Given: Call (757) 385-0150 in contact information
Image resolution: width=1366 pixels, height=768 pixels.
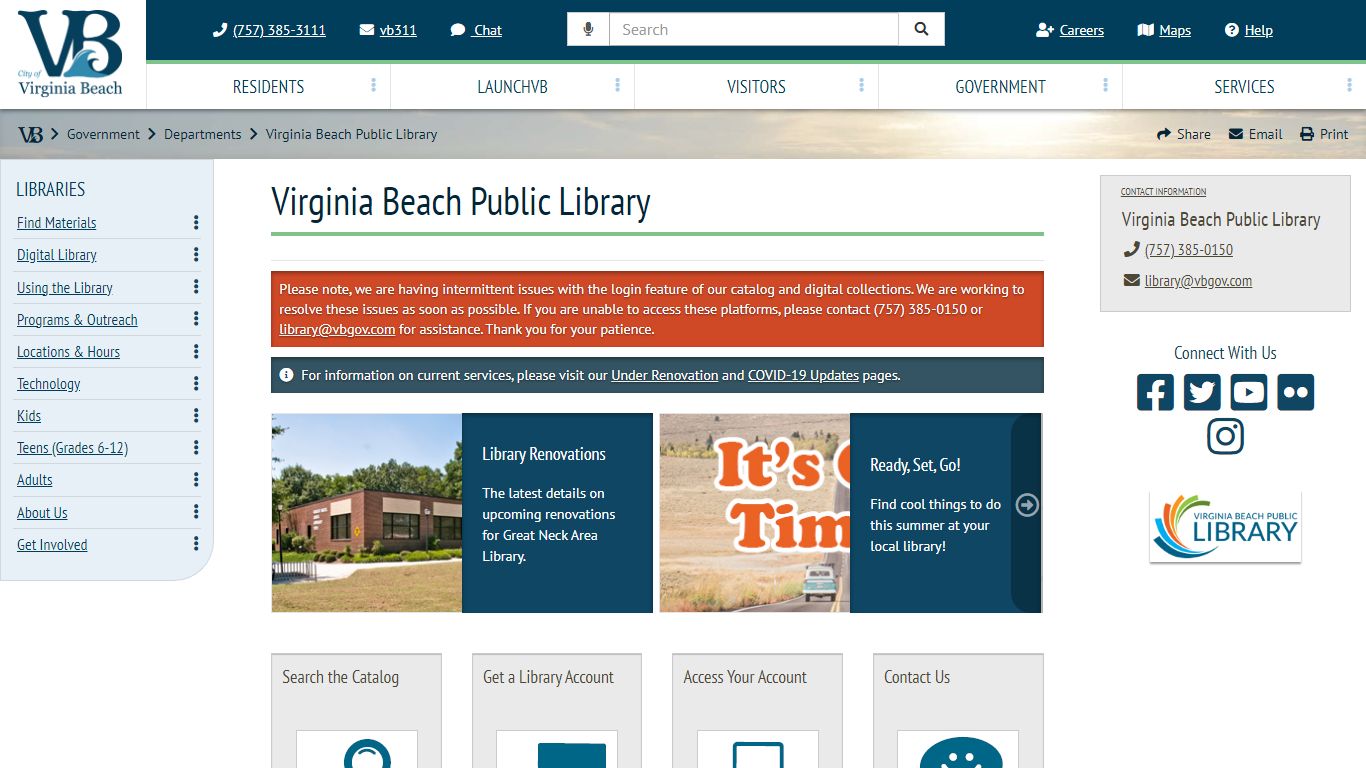Looking at the screenshot, I should click(1189, 250).
